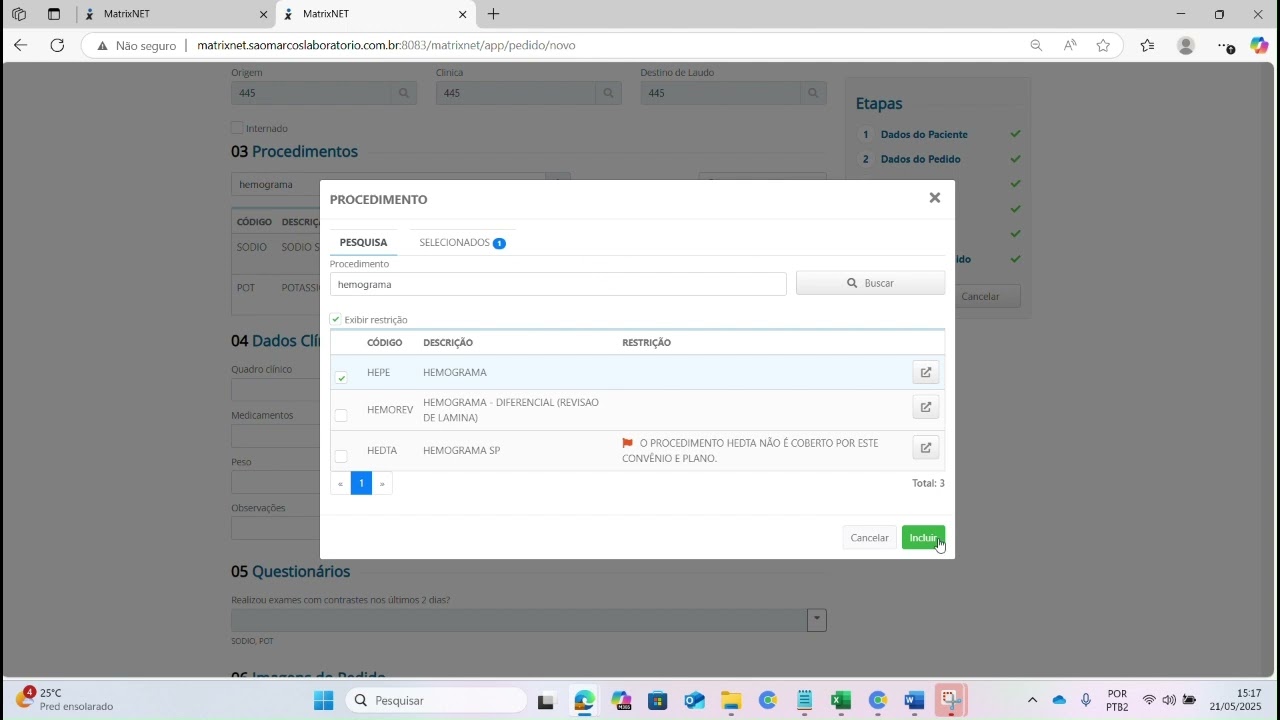Tick the HEDTA Hemograma SP checkbox
Viewport: 1280px width, 720px height.
[341, 456]
